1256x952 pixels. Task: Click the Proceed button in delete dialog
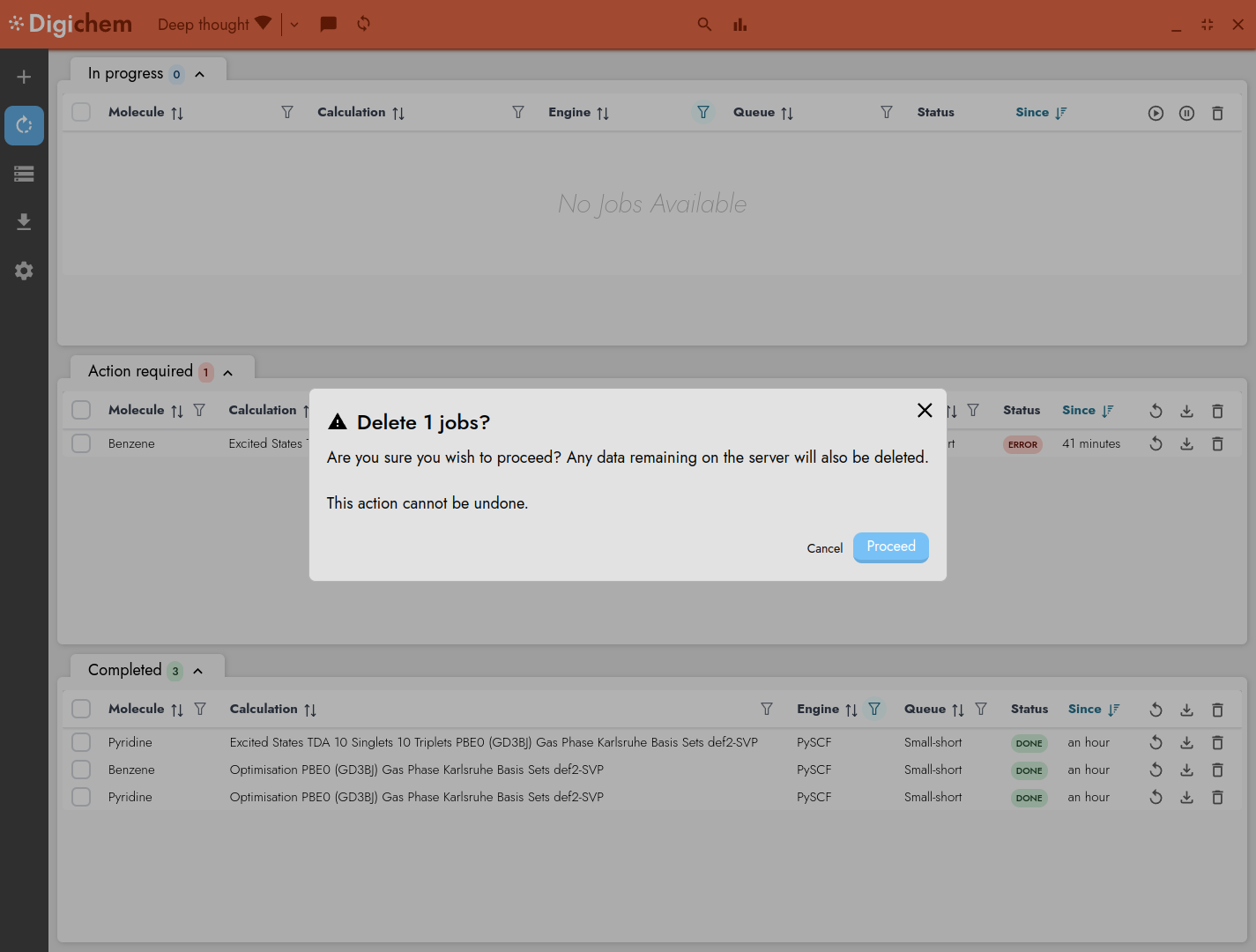[890, 547]
